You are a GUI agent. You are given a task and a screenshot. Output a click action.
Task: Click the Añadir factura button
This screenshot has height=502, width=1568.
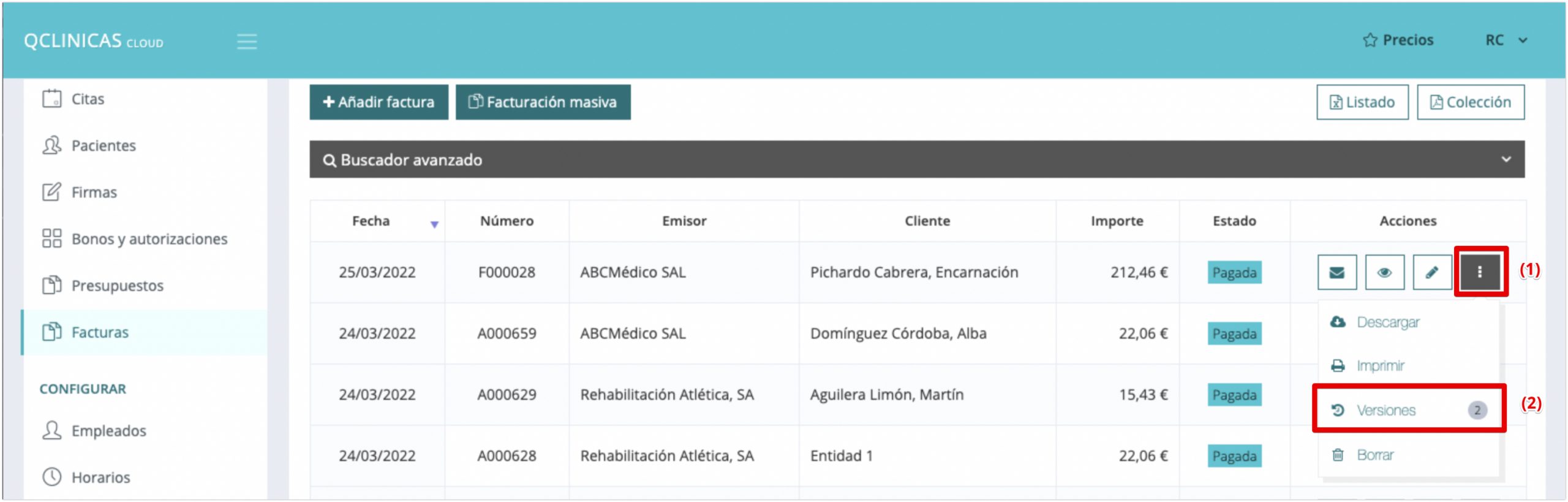(x=379, y=102)
